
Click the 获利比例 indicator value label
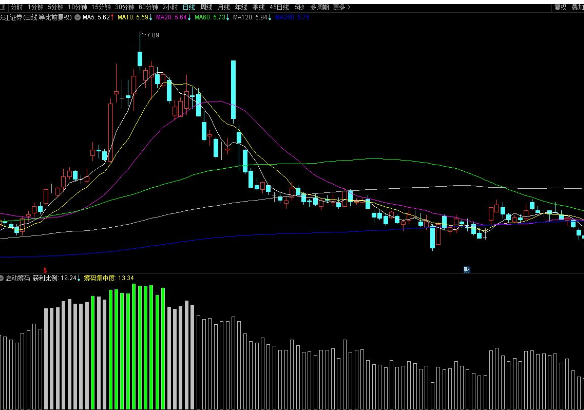pos(56,278)
